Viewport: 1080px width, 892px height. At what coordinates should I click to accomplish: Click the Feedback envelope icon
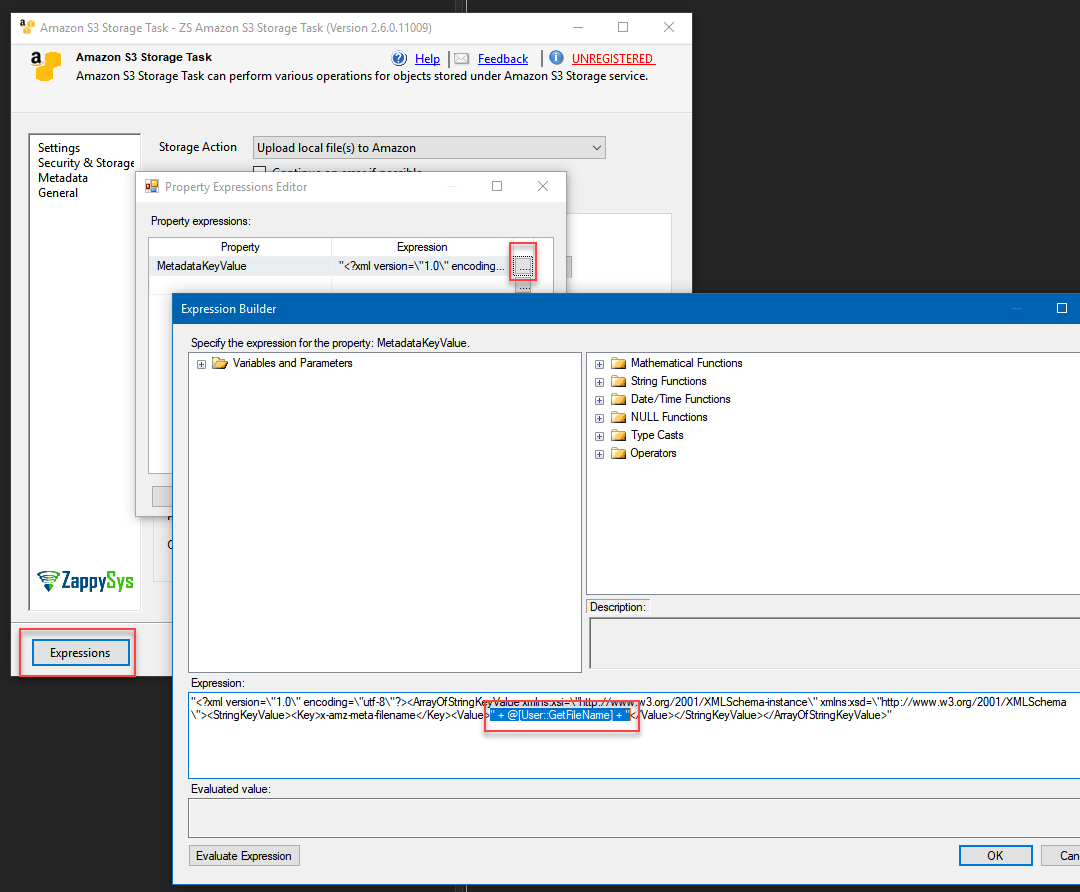tap(461, 58)
